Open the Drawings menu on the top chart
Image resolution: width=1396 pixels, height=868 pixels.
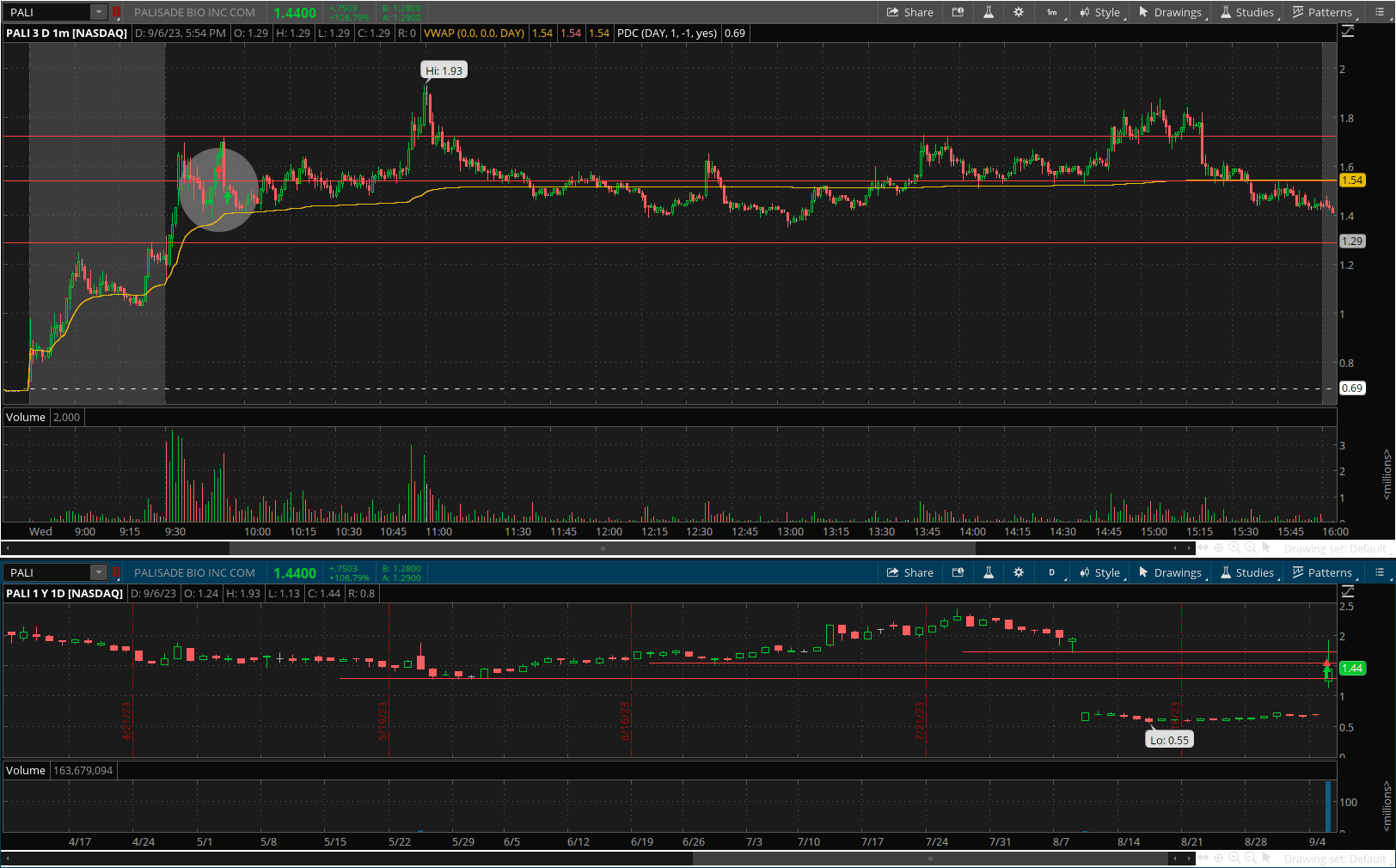tap(1170, 12)
